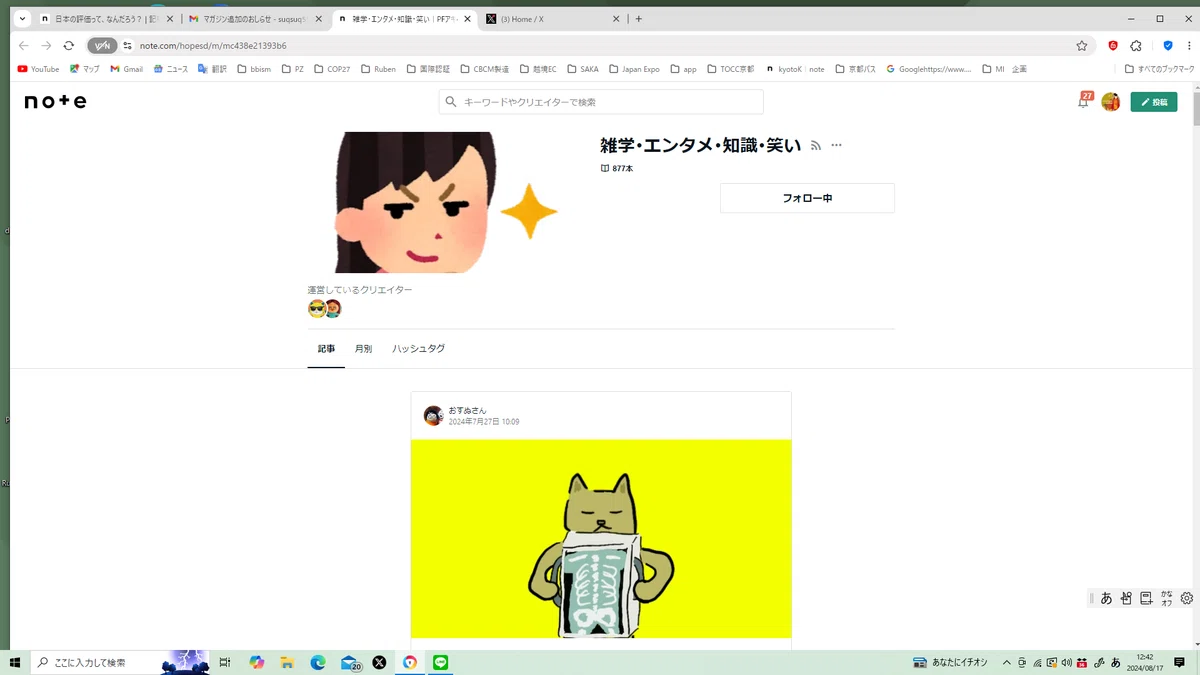Click the VPN badge in address bar
The width and height of the screenshot is (1200, 675).
coord(101,46)
